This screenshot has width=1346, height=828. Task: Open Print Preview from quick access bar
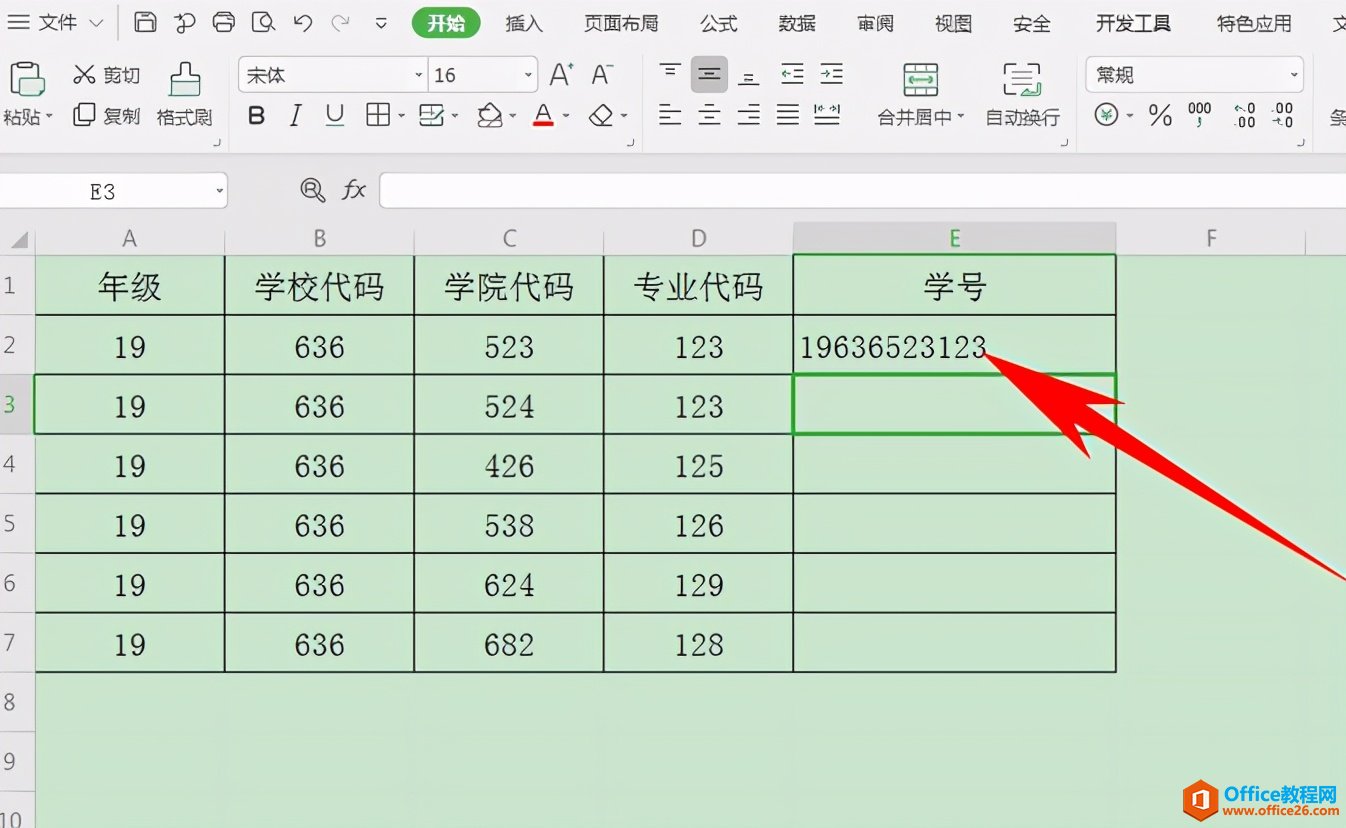(263, 22)
